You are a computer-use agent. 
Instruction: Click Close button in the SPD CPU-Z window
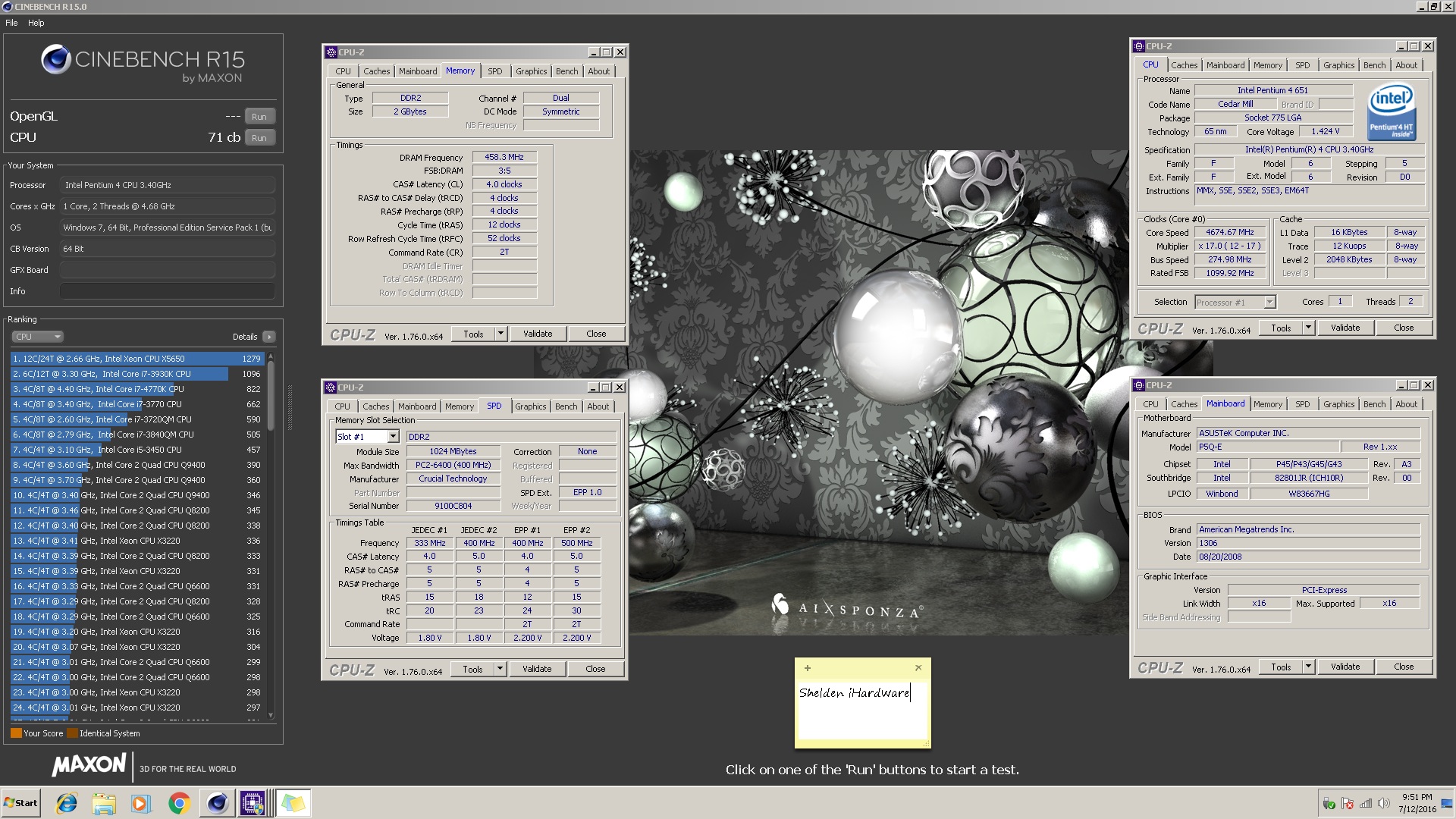(595, 669)
